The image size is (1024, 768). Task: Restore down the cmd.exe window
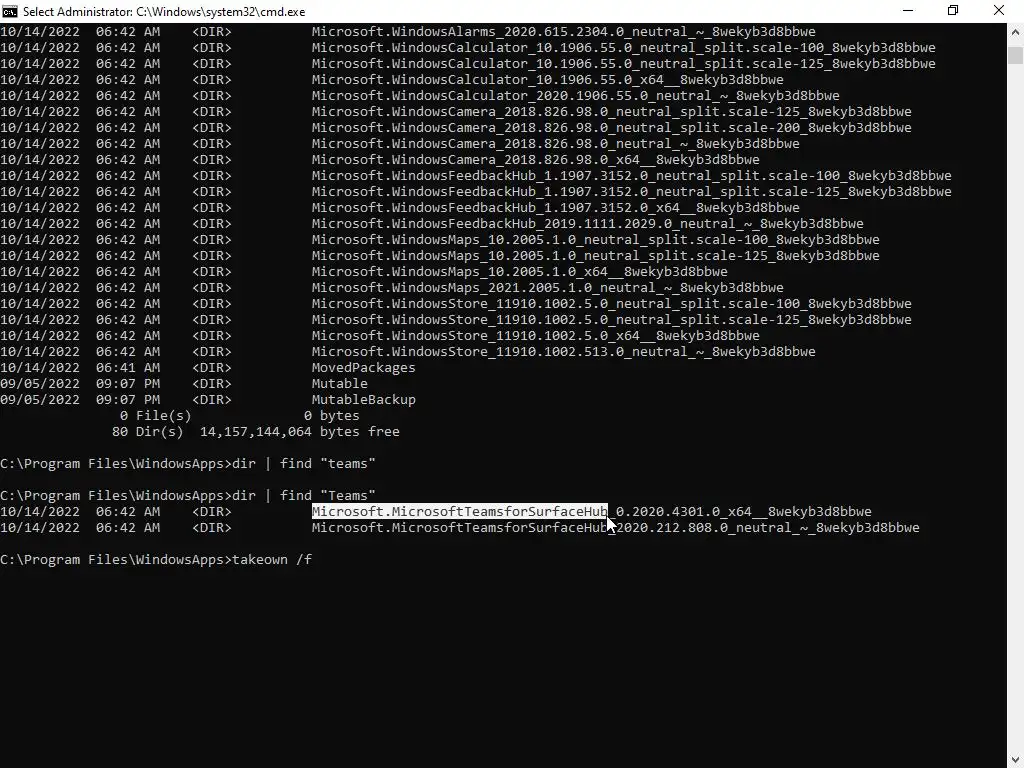click(953, 11)
